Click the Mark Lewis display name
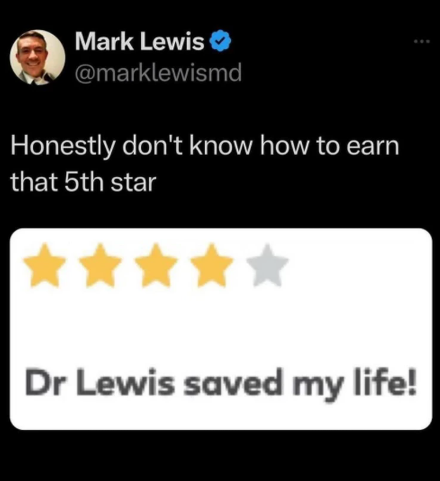The height and width of the screenshot is (481, 440). point(139,41)
